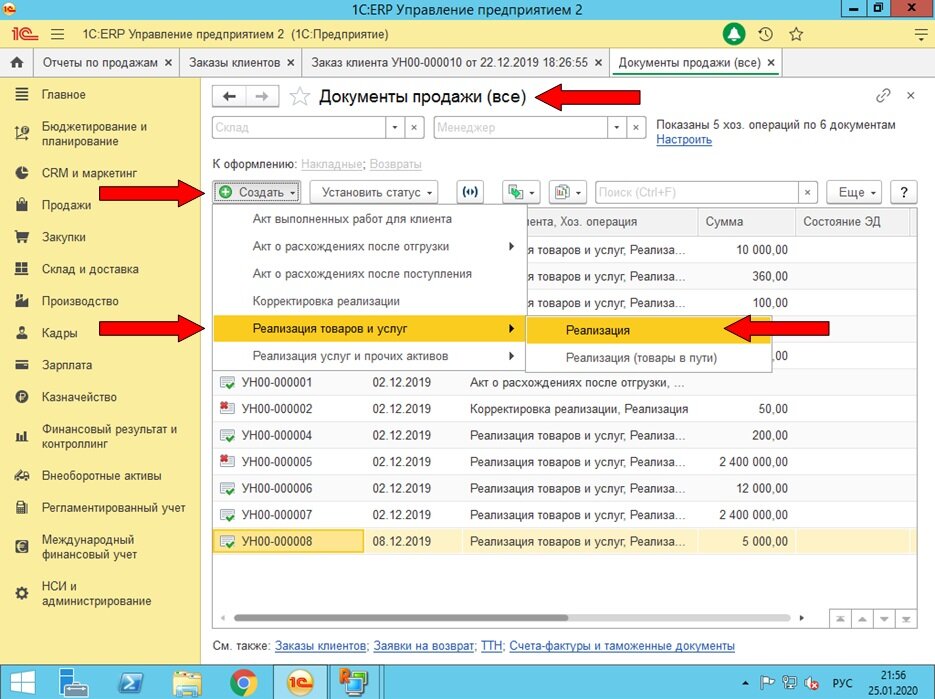Click the help question mark button
Image resolution: width=935 pixels, height=699 pixels.
click(903, 192)
